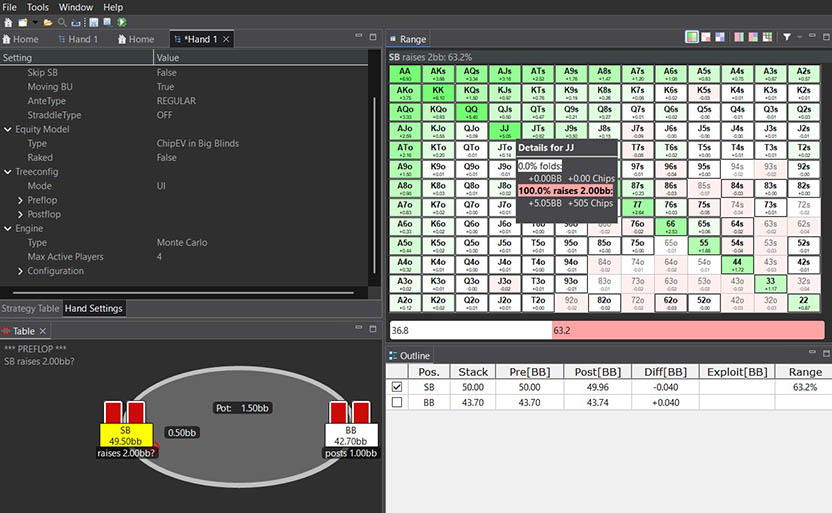Switch to the Hand Settings tab
This screenshot has height=513, width=832.
94,308
